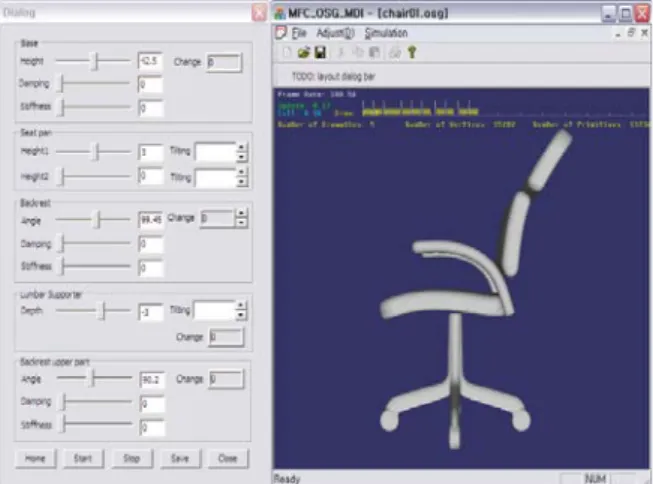653x484 pixels.
Task: Decrease the Height1 Tilting spinner down arrow
Action: click(x=242, y=157)
